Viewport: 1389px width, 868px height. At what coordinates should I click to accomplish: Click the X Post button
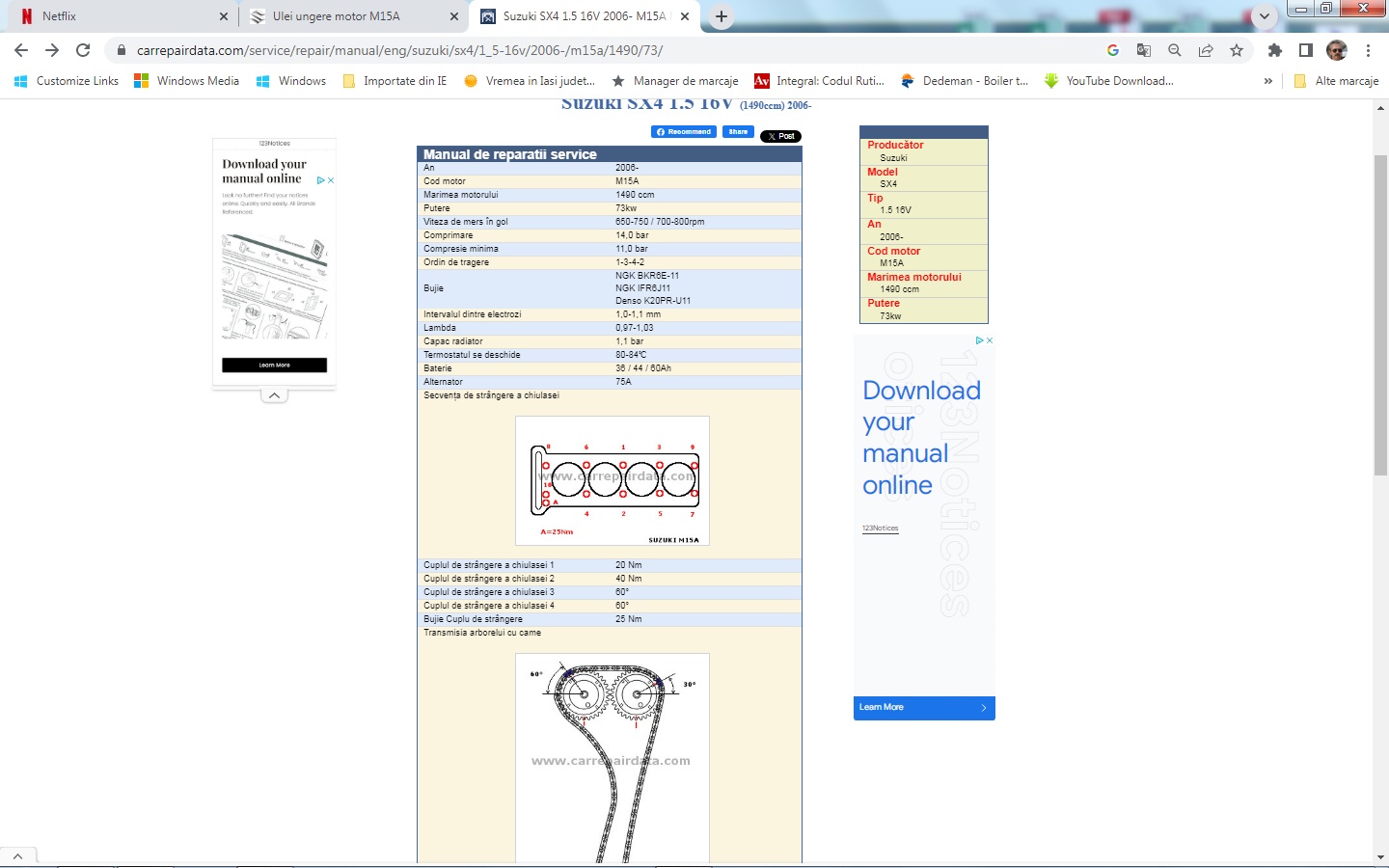pos(780,136)
